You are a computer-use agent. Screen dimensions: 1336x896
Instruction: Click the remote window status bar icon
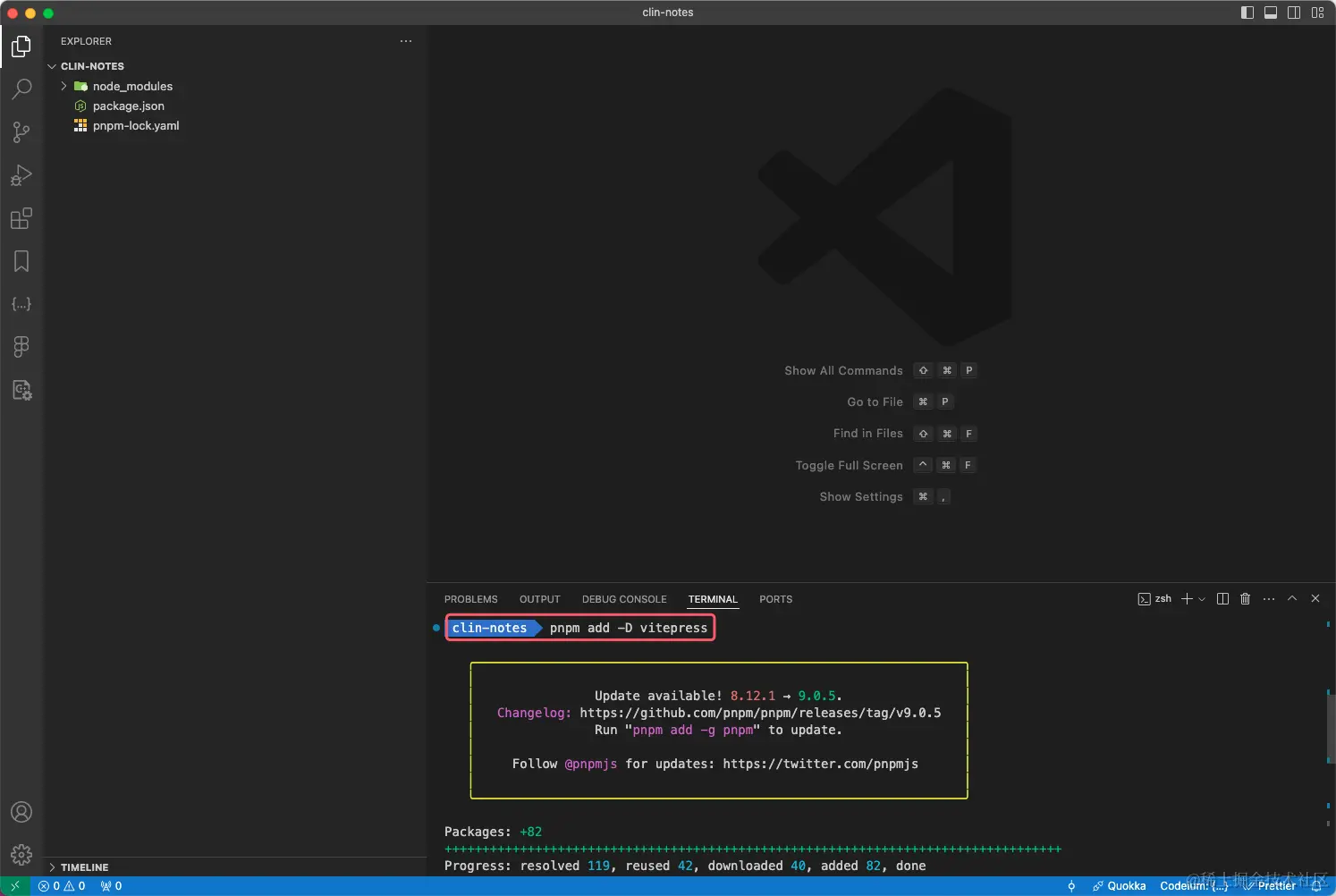15,886
